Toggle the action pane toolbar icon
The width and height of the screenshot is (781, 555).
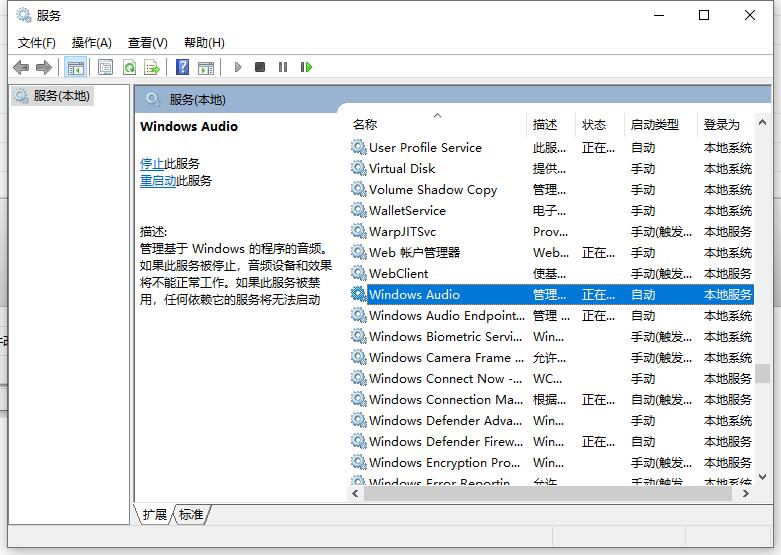(206, 67)
